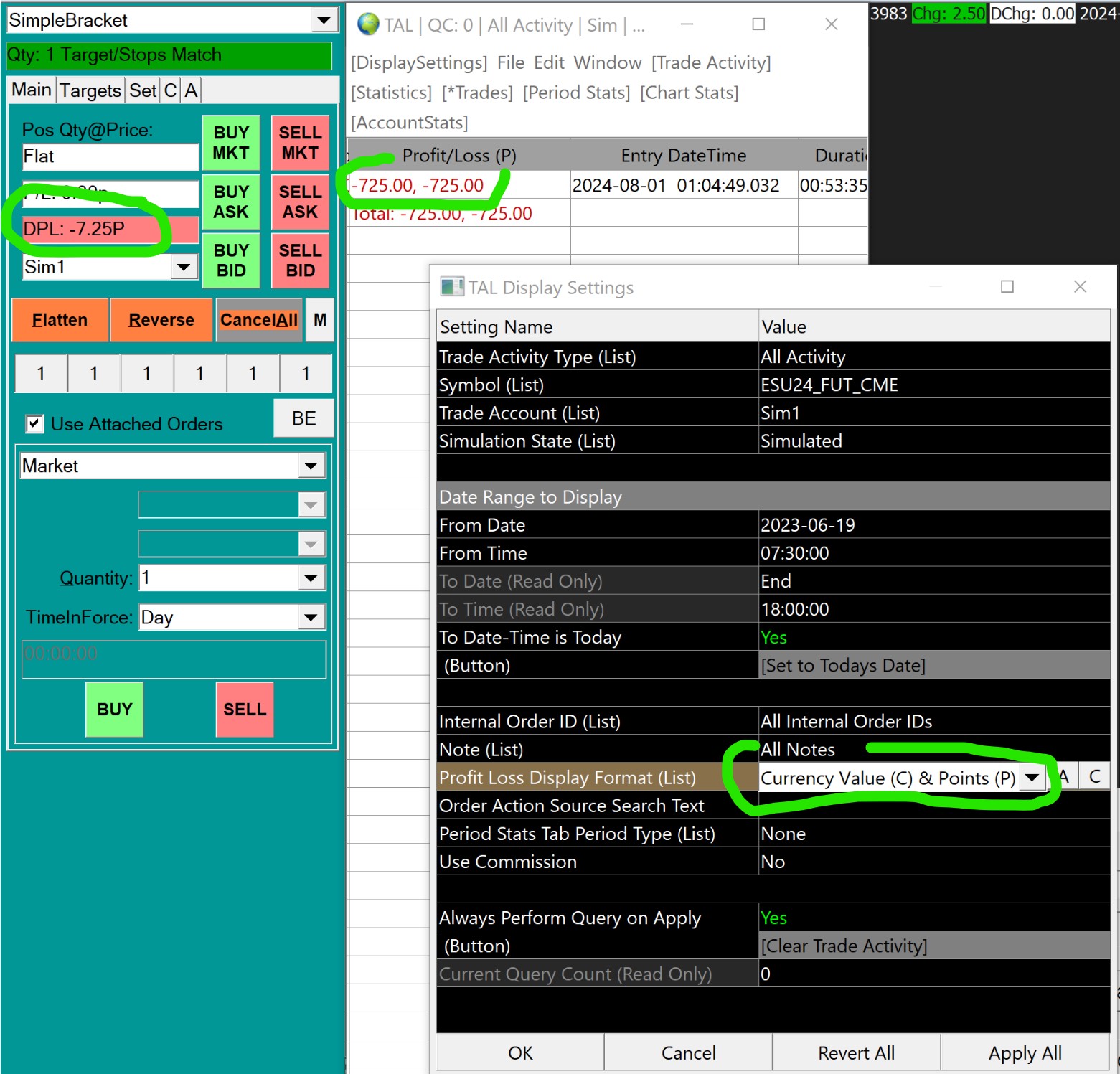Viewport: 1120px width, 1074px height.
Task: Open the [DisplaySettings] menu
Action: [419, 63]
